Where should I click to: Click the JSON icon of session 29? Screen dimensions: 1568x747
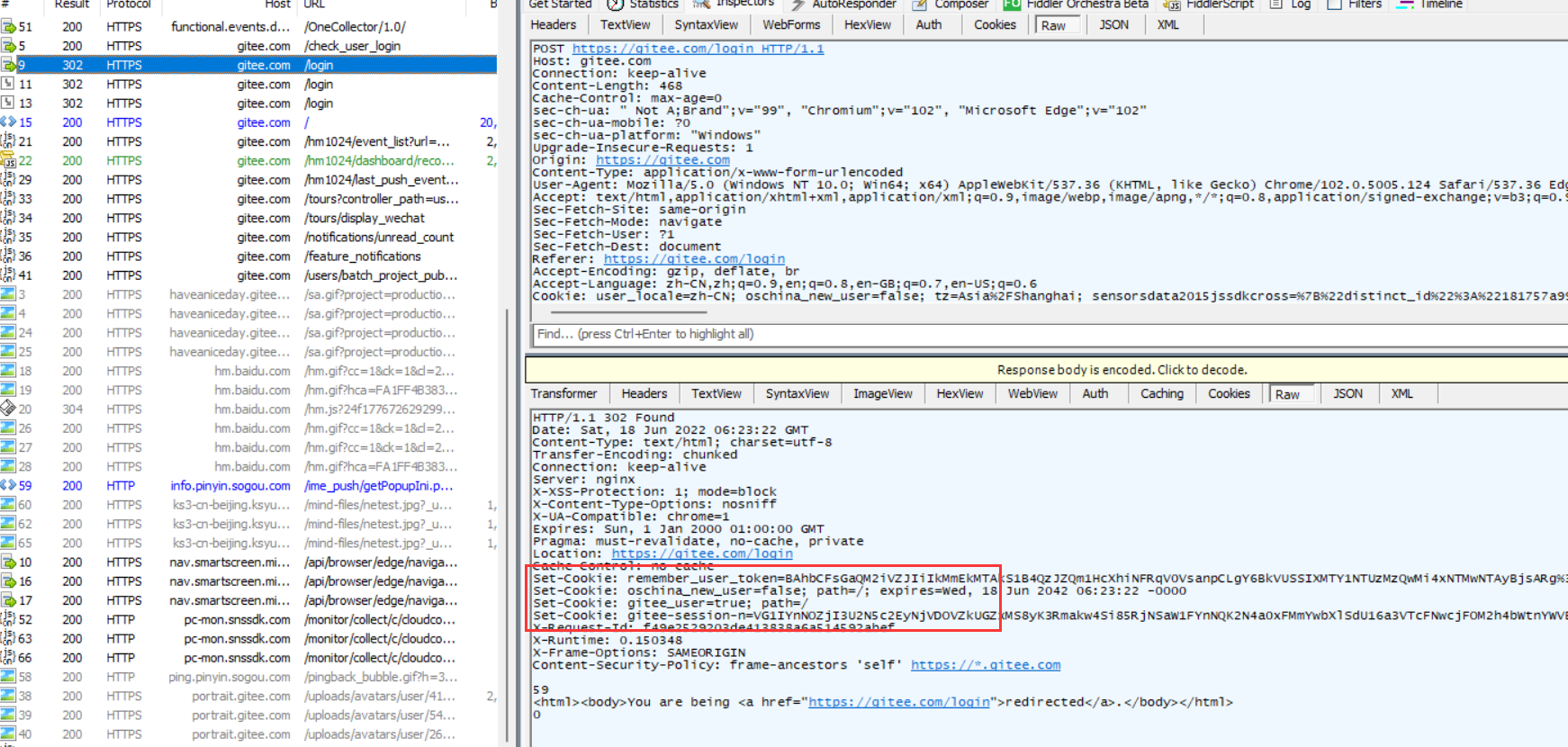coord(9,180)
